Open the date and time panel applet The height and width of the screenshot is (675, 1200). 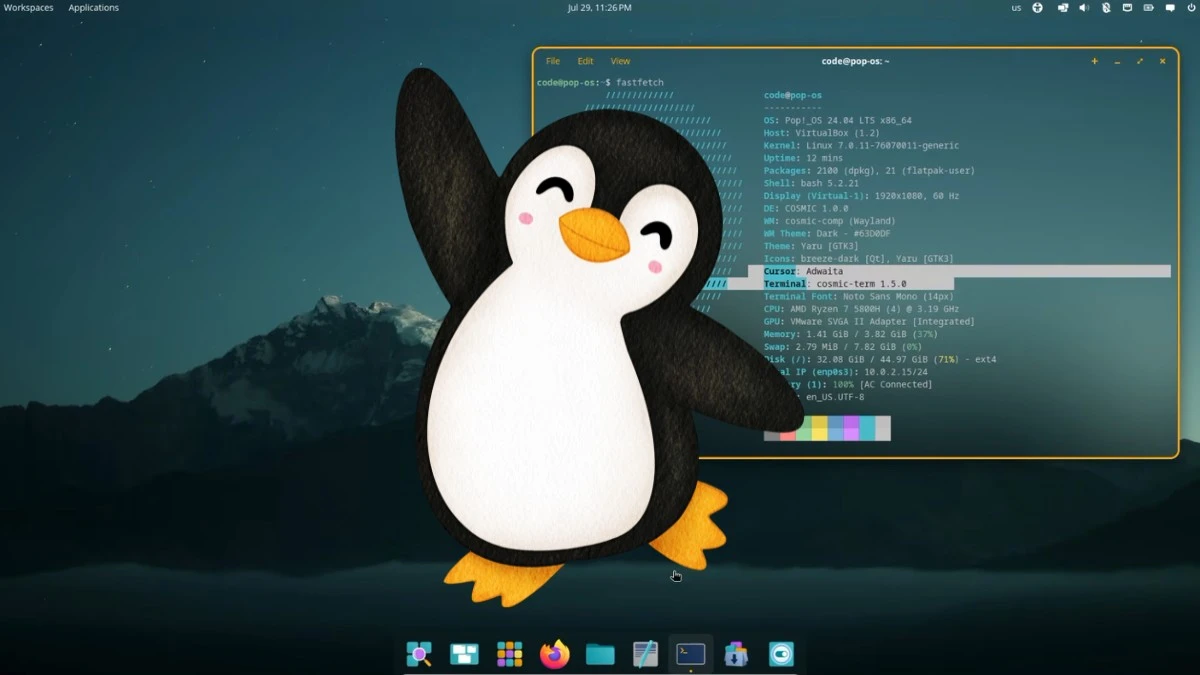click(599, 8)
